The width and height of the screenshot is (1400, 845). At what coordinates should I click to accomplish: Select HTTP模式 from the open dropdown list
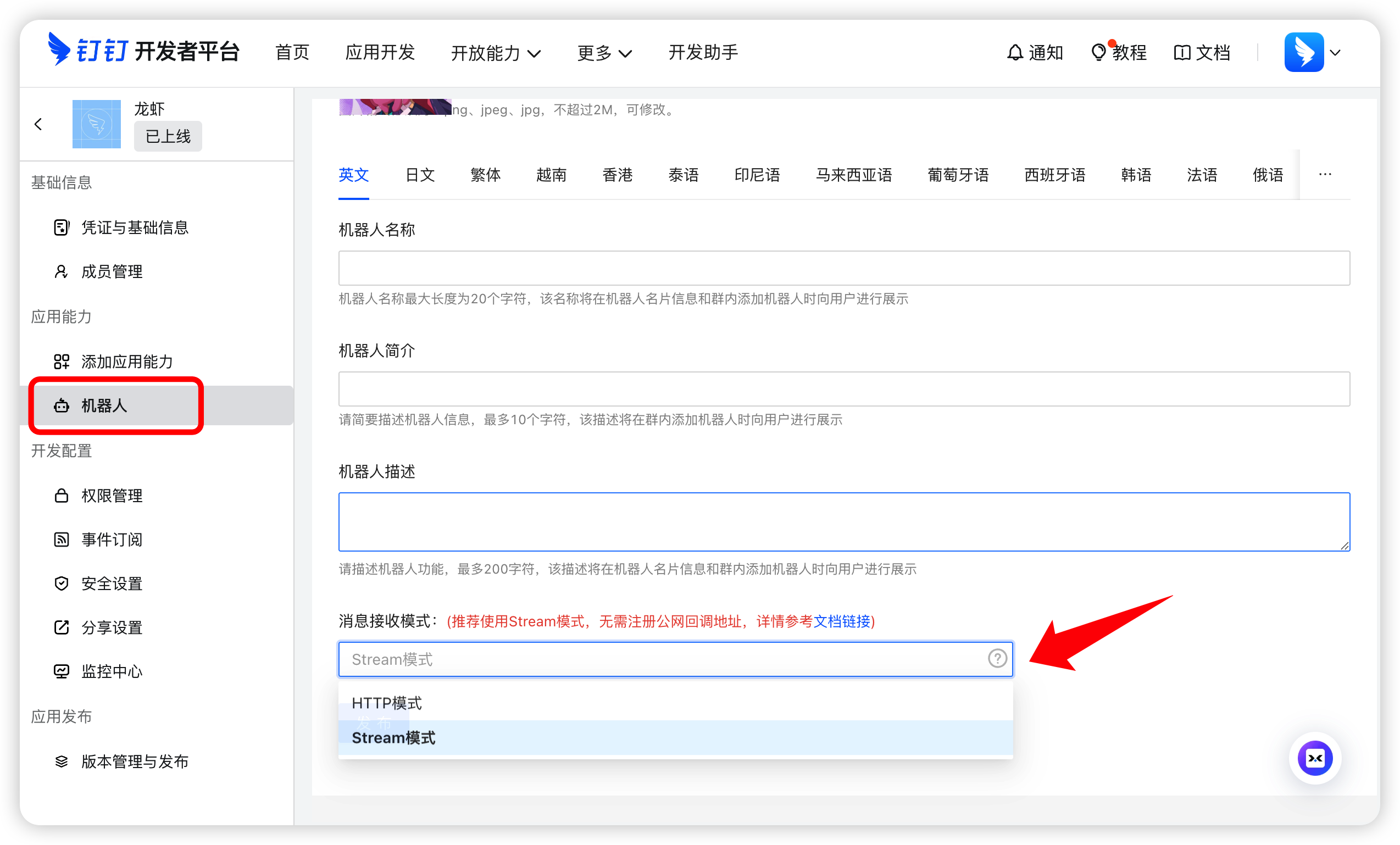tap(386, 703)
